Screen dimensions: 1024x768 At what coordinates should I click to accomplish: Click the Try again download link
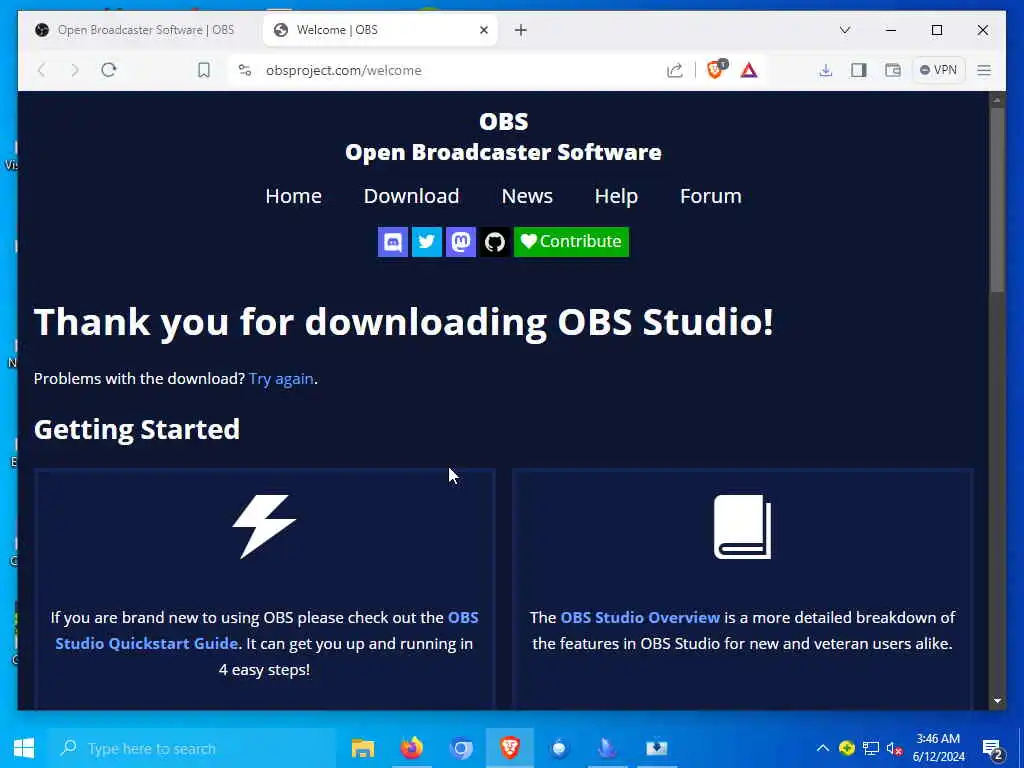click(281, 379)
